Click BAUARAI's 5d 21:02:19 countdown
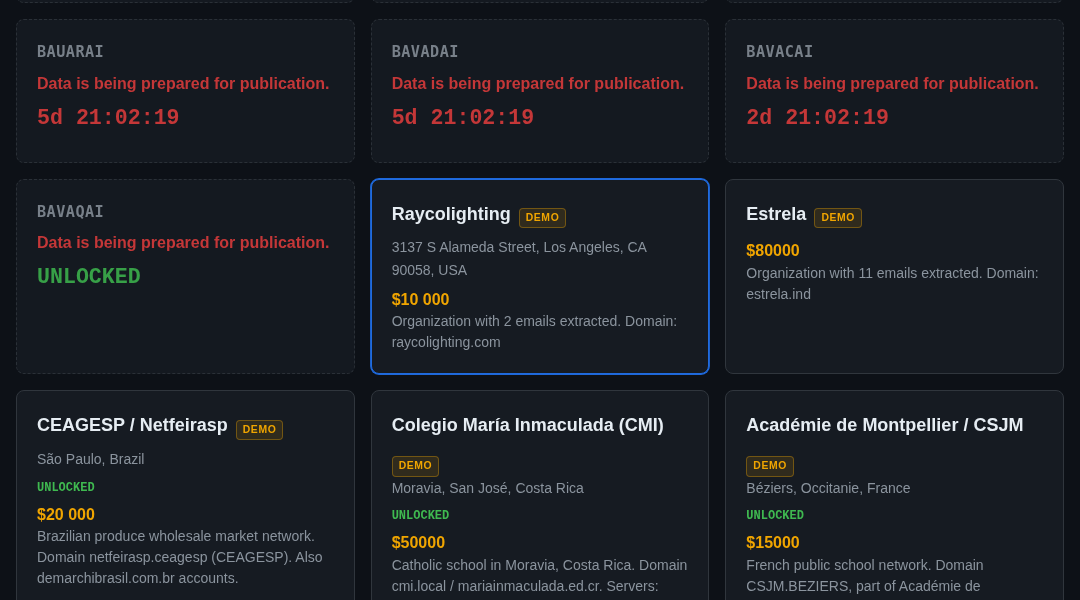 pos(108,117)
